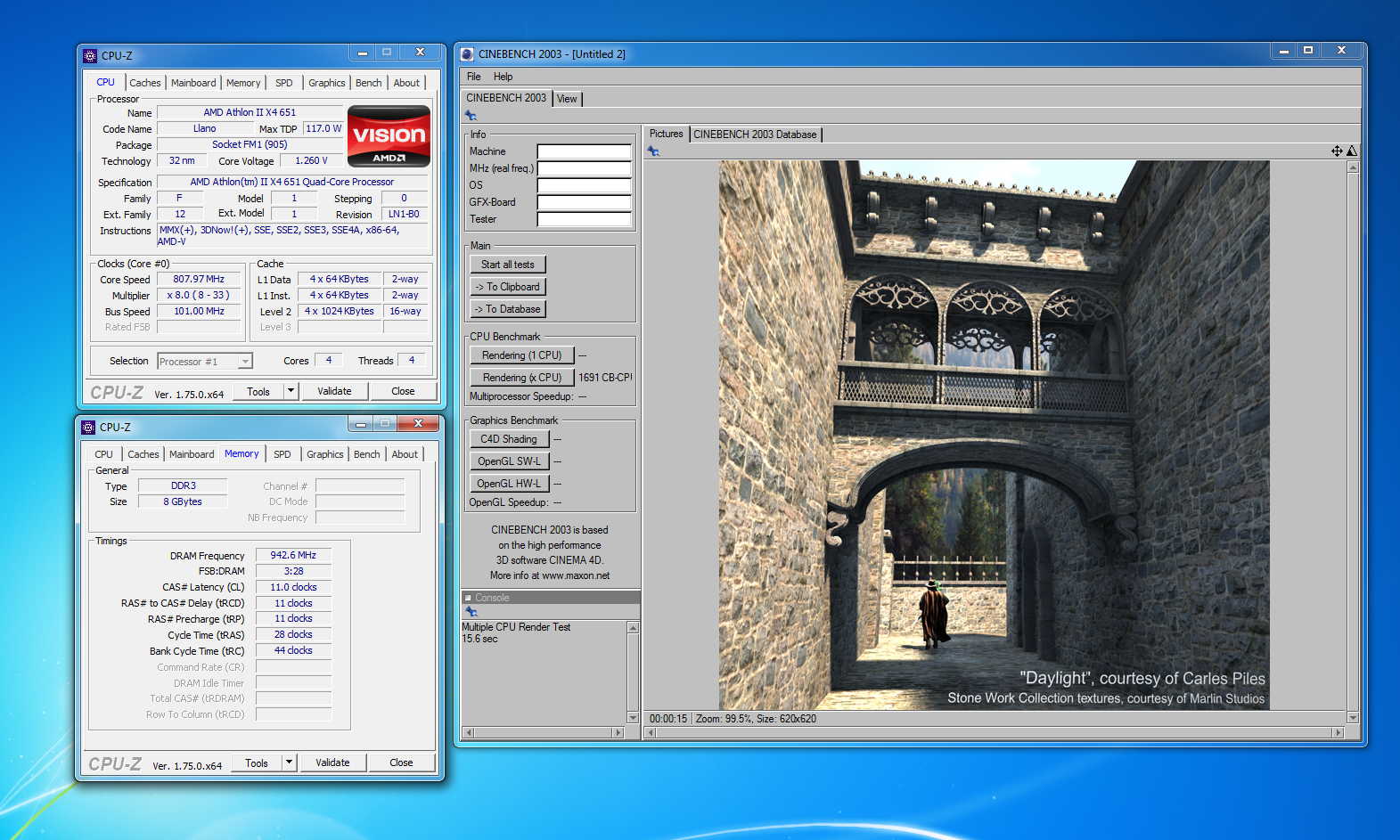Click the left arrow of the picture's horizontal scrollbar

(x=650, y=733)
